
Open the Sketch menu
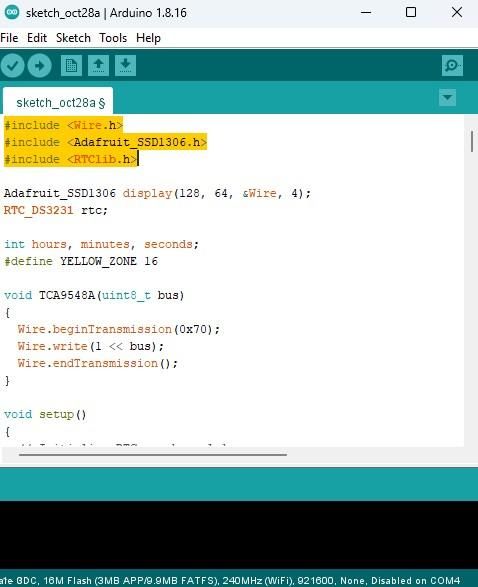tap(73, 38)
